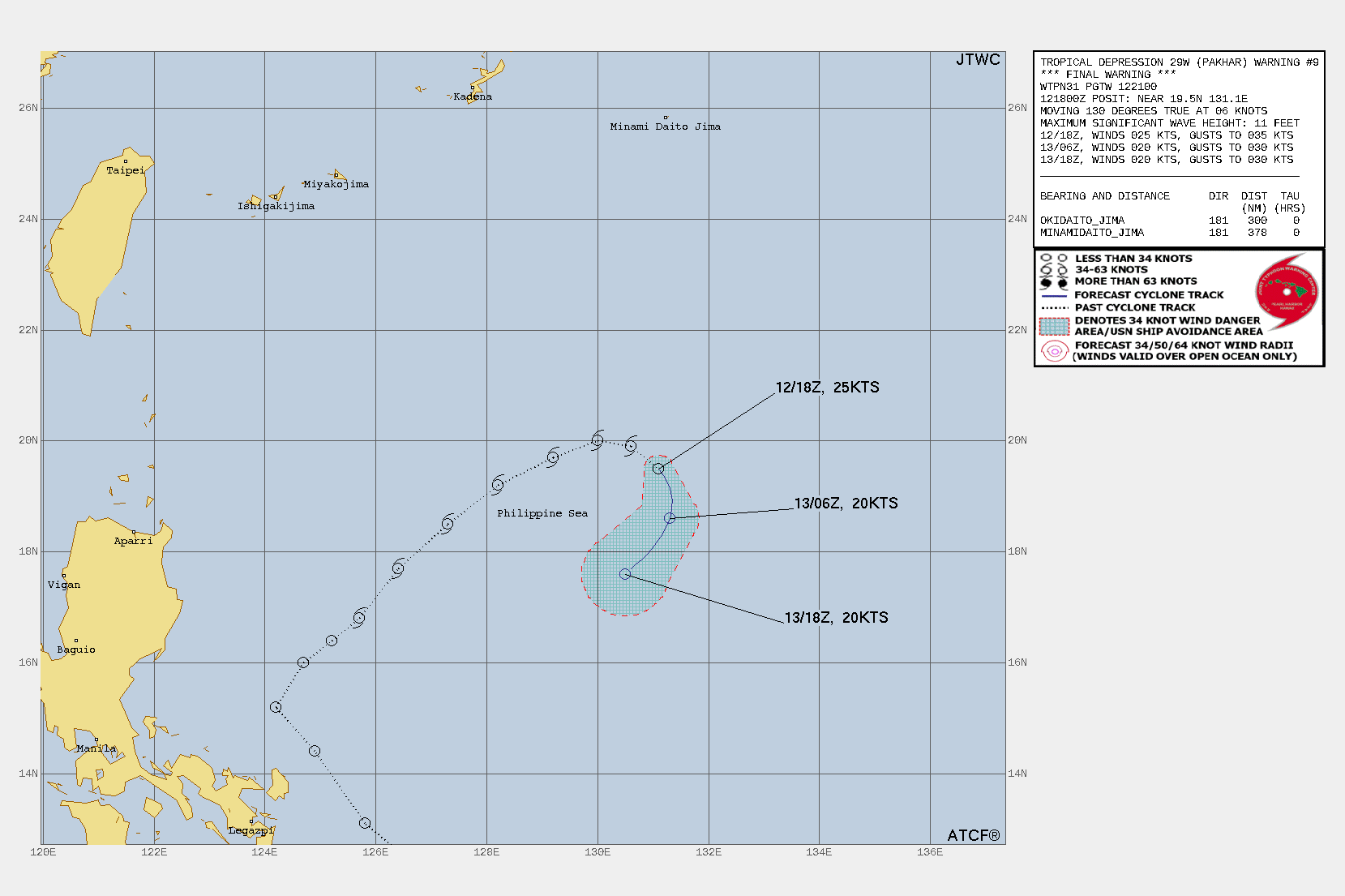
Task: Click the past track marker near 15N 124E
Action: coord(276,707)
